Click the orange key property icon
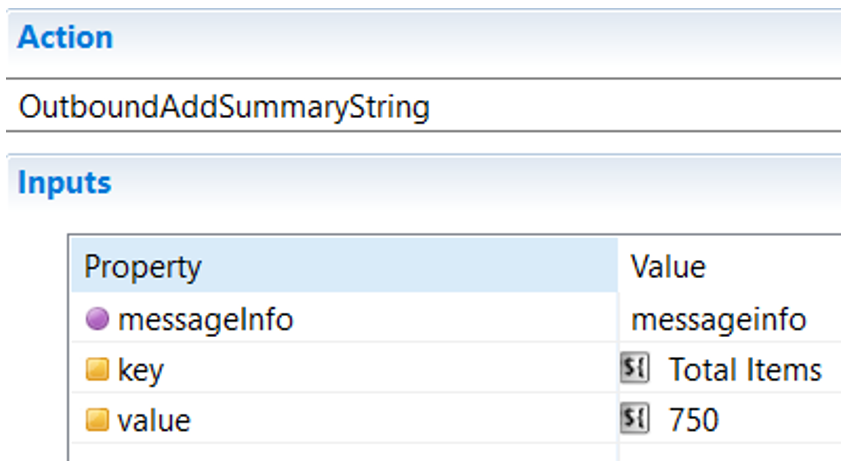 (97, 369)
